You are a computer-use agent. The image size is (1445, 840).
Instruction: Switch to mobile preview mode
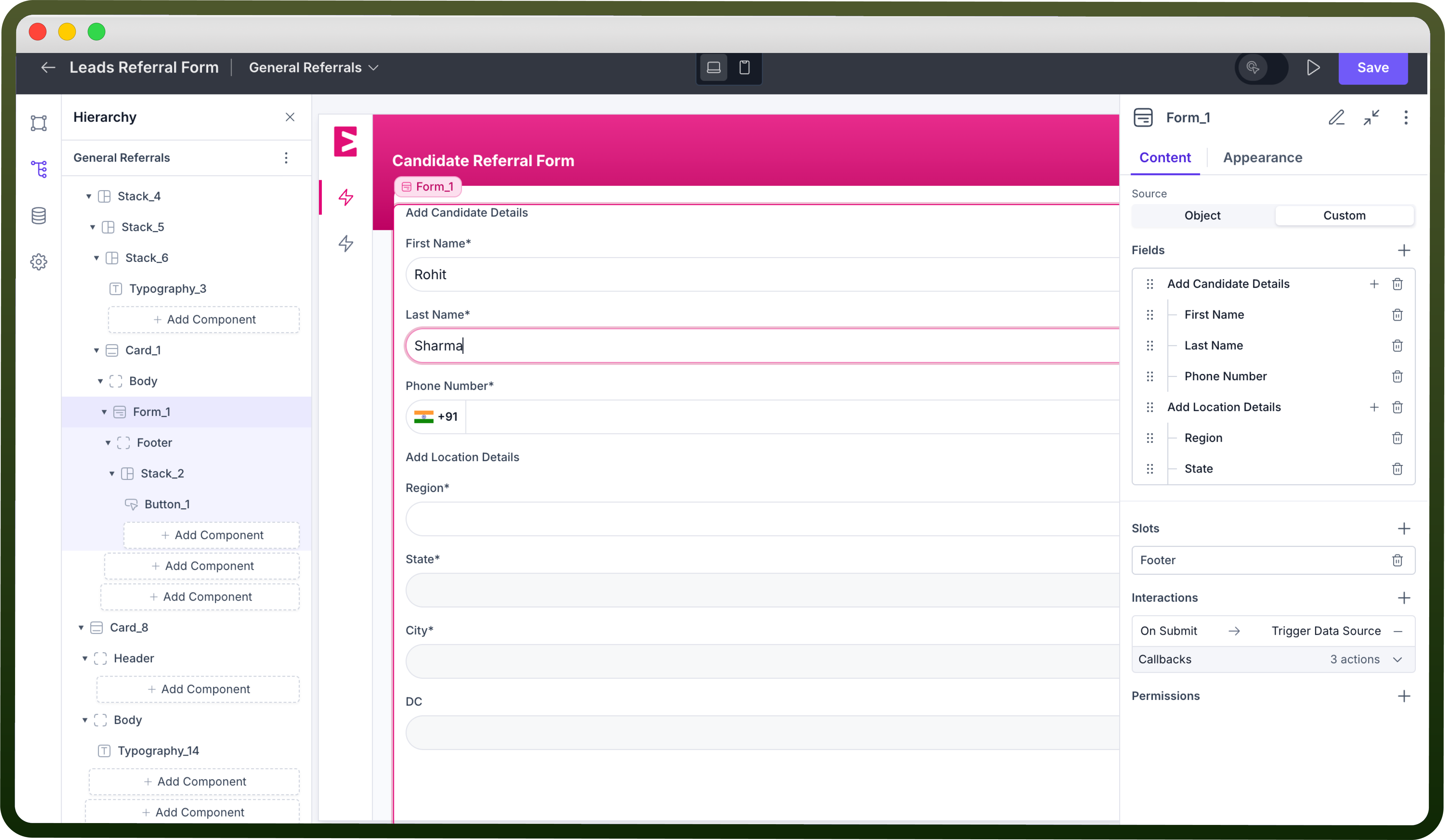coord(744,68)
